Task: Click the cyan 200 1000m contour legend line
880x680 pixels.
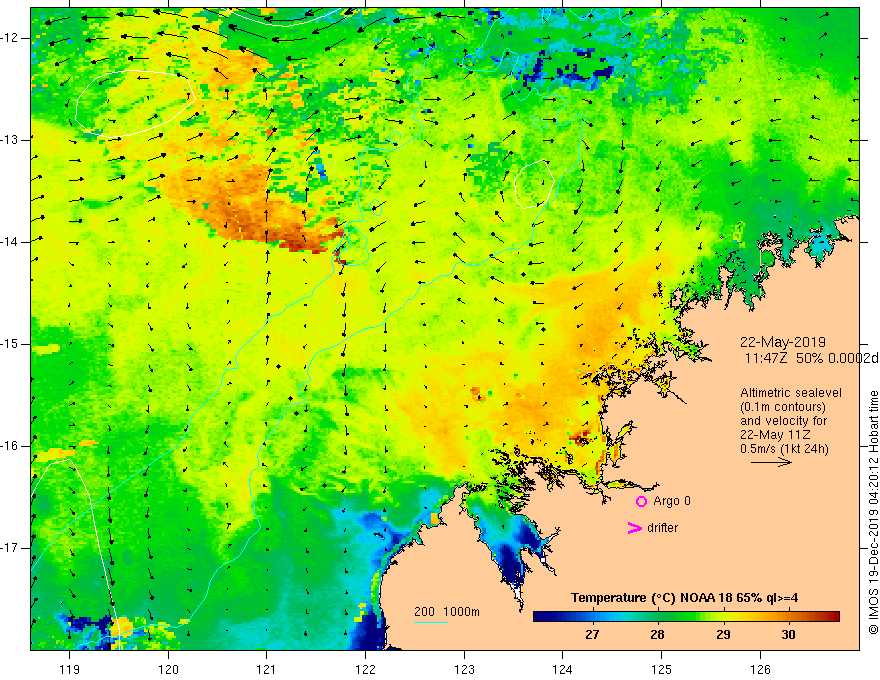Action: point(431,622)
